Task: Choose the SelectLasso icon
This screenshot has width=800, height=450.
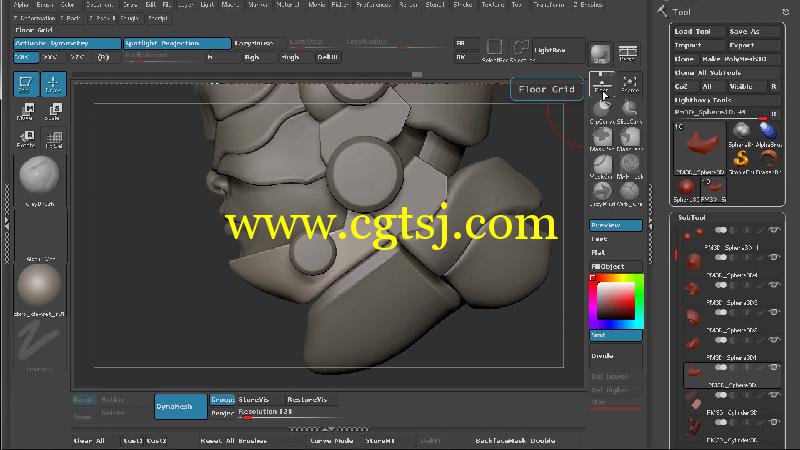Action: pyautogui.click(x=520, y=49)
